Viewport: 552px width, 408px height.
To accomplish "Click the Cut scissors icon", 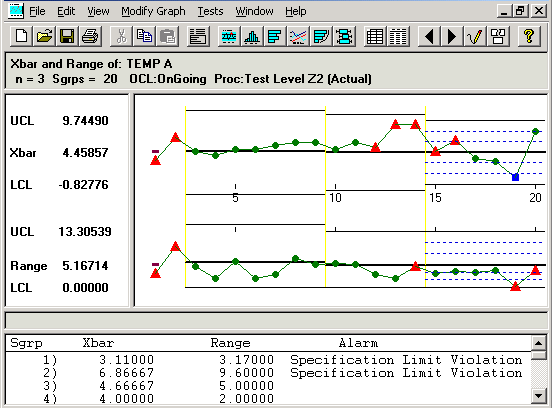I will [121, 36].
